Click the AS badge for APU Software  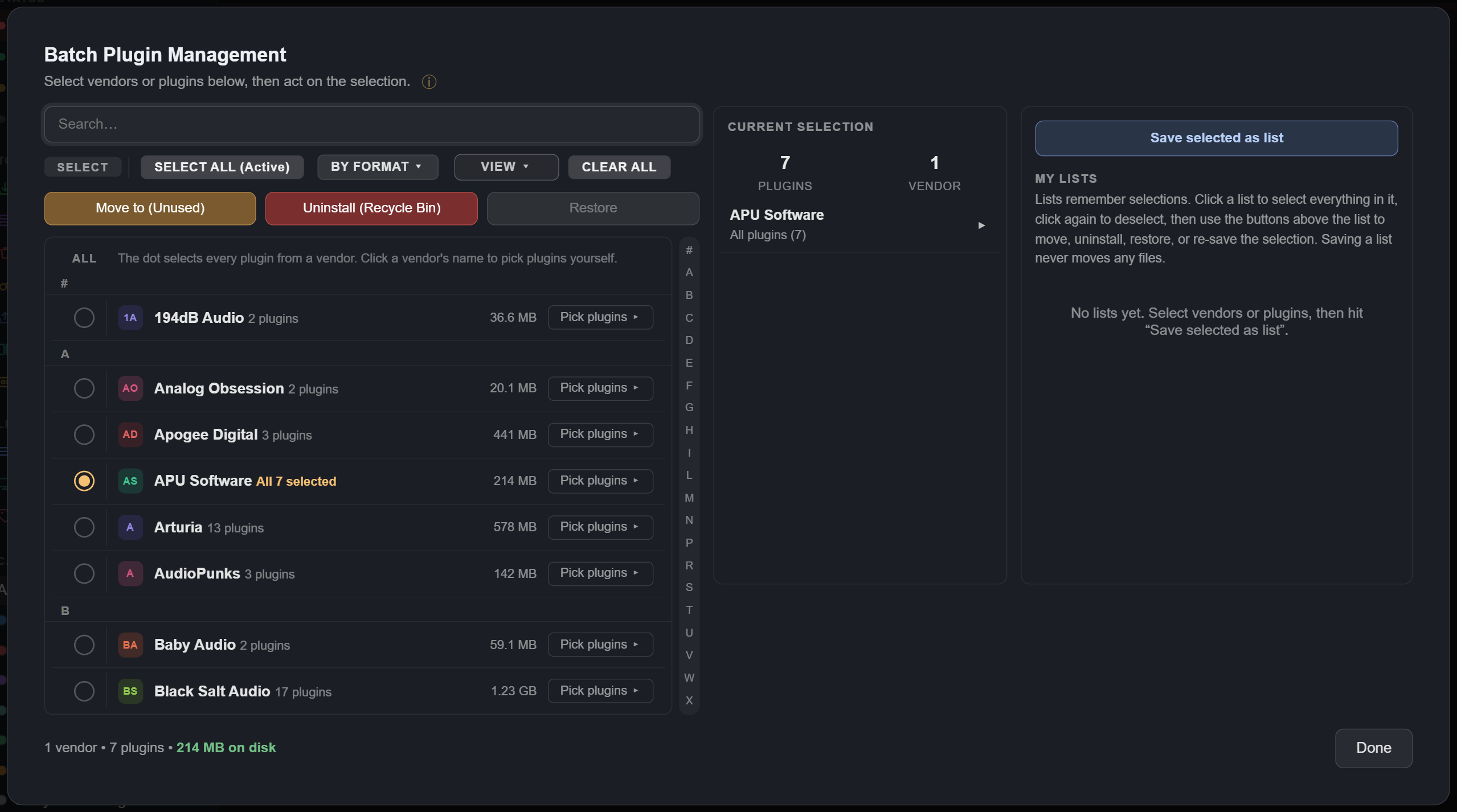(x=130, y=481)
